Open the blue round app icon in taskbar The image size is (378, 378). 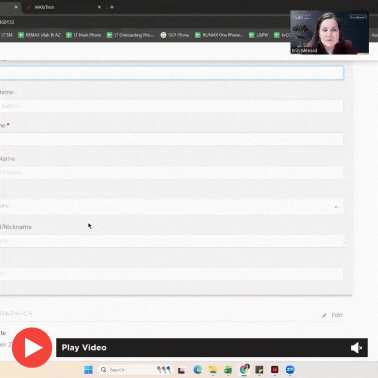click(x=290, y=370)
